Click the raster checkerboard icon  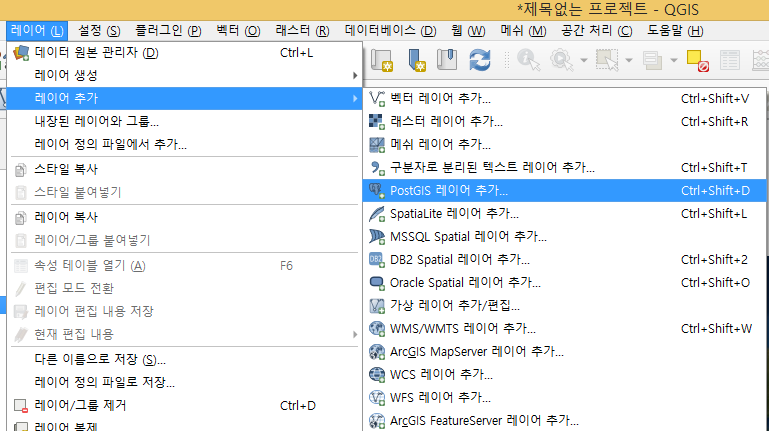[x=377, y=122]
